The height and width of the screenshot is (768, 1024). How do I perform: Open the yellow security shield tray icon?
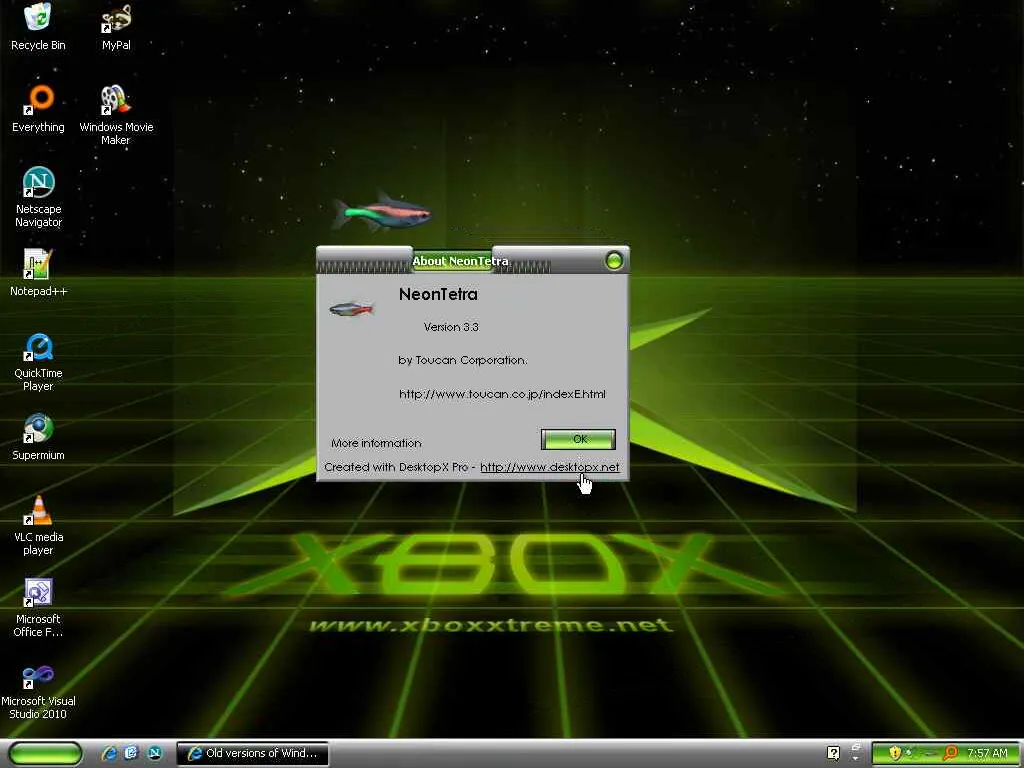click(x=895, y=753)
